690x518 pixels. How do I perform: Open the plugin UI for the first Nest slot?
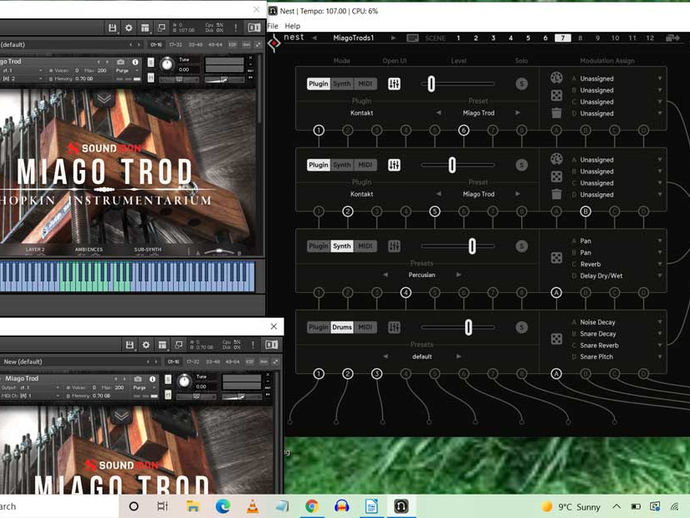[x=394, y=84]
